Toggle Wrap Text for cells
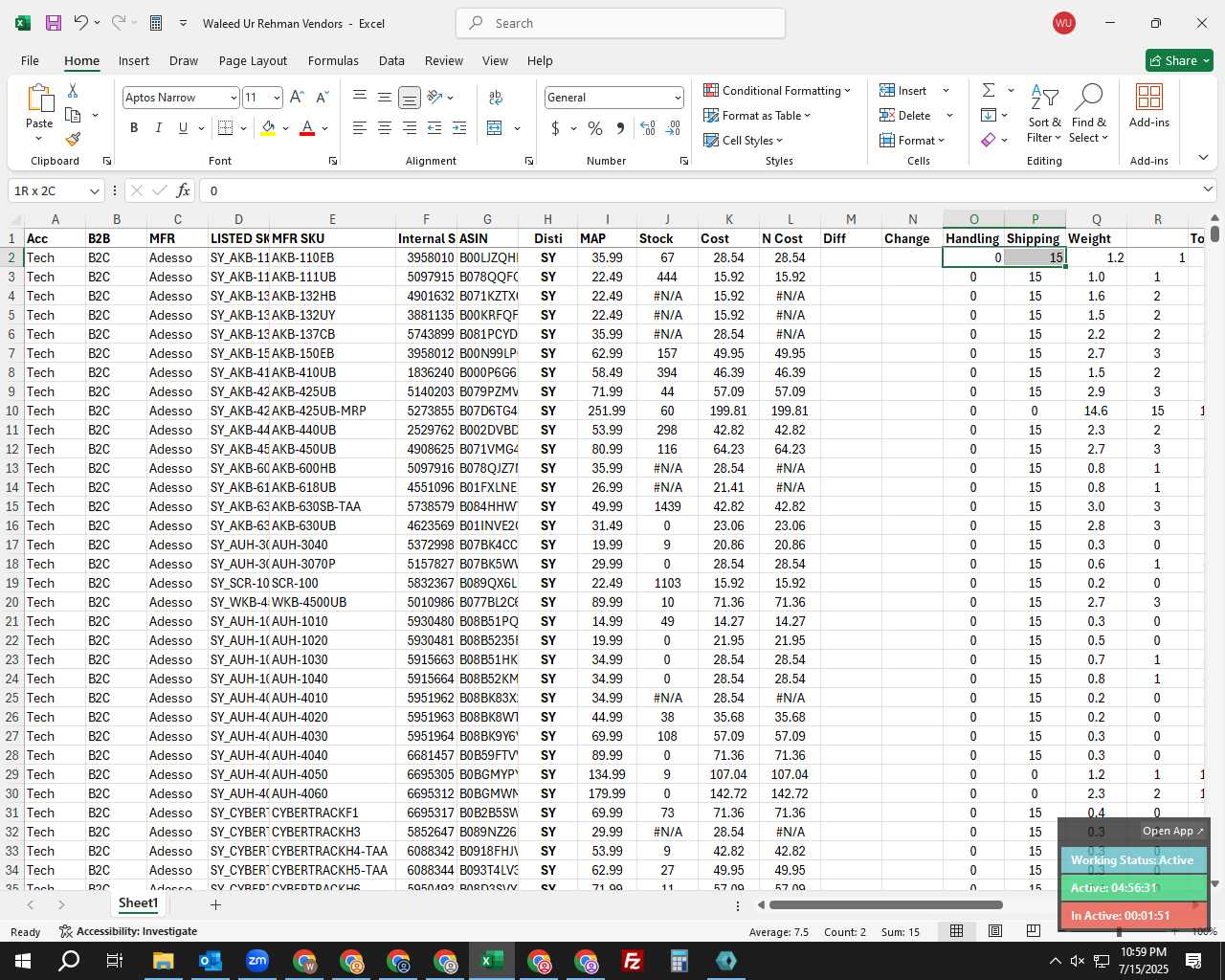Image resolution: width=1225 pixels, height=980 pixels. tap(496, 97)
